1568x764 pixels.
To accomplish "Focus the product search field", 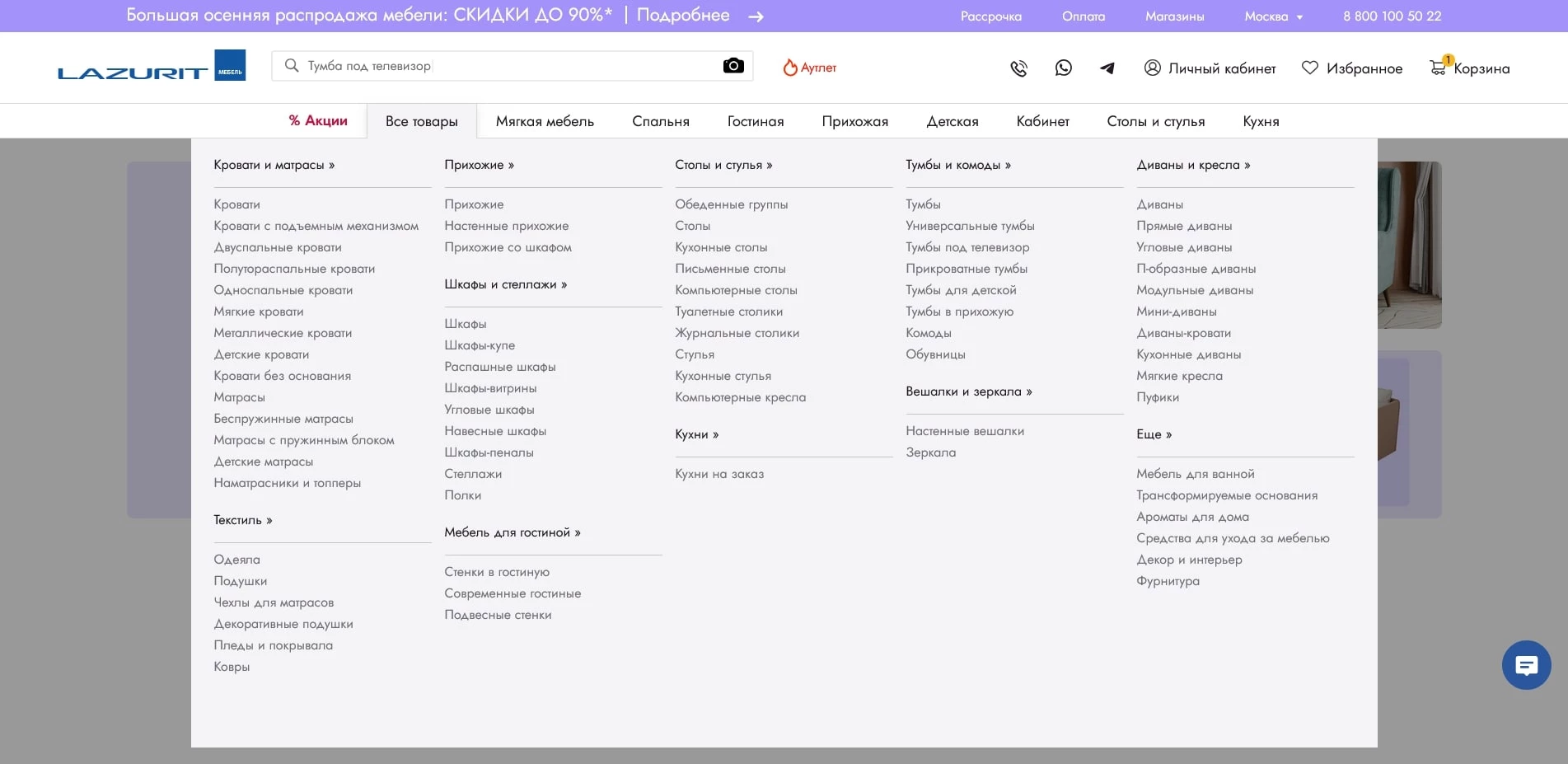I will click(x=503, y=66).
